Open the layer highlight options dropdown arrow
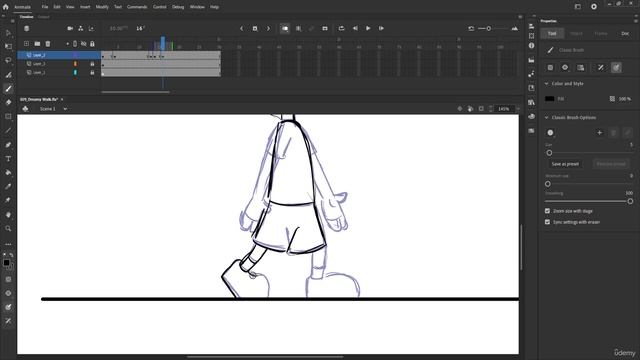Viewport: 640px width, 360px height. pyautogui.click(x=68, y=44)
